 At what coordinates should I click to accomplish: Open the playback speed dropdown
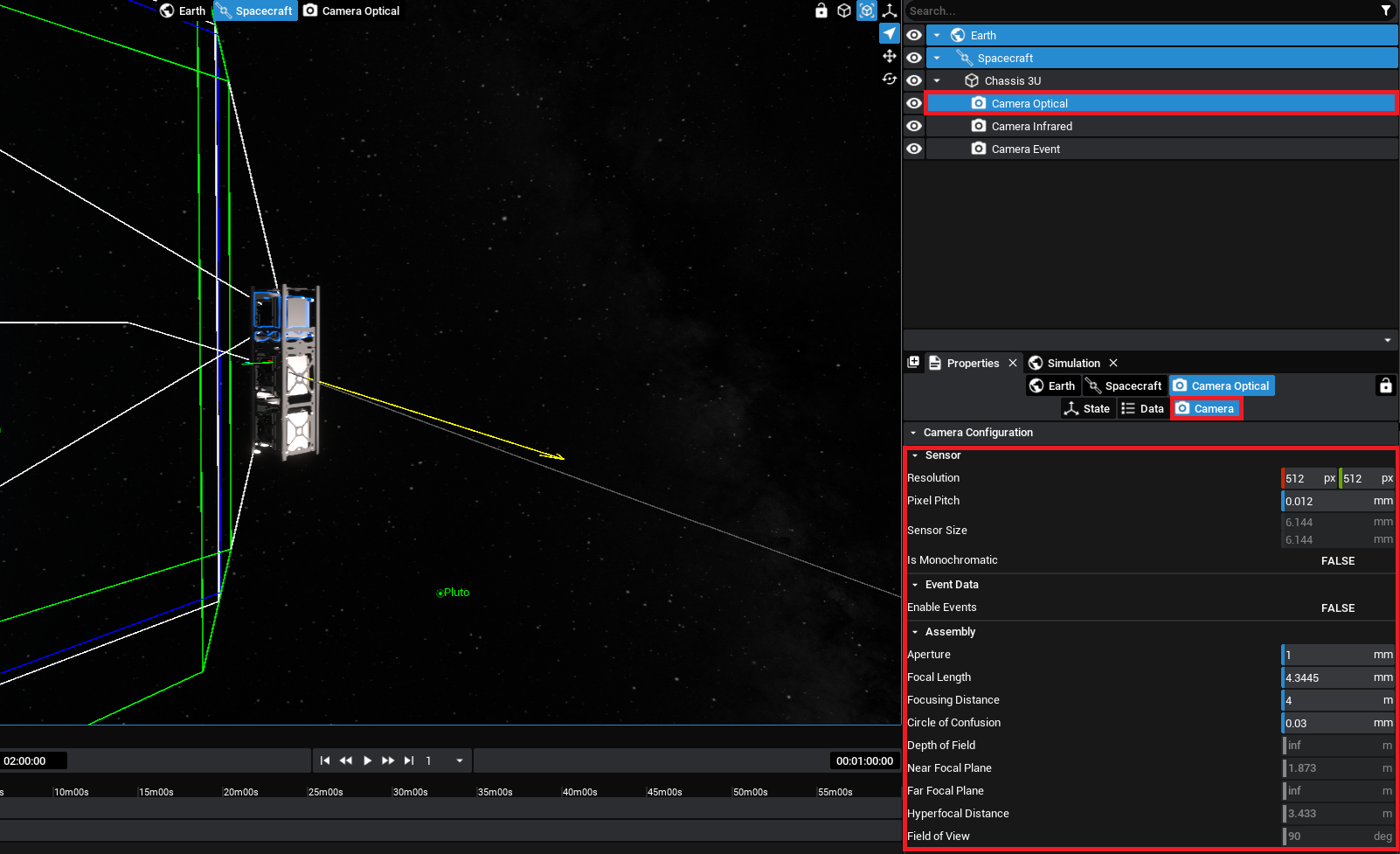coord(459,760)
